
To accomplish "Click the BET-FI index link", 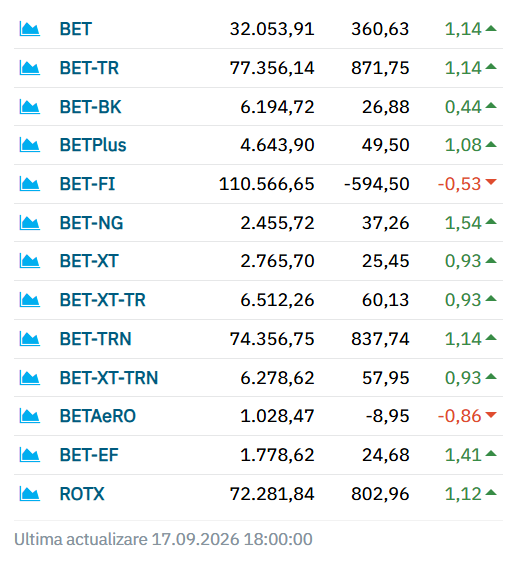I will point(87,184).
